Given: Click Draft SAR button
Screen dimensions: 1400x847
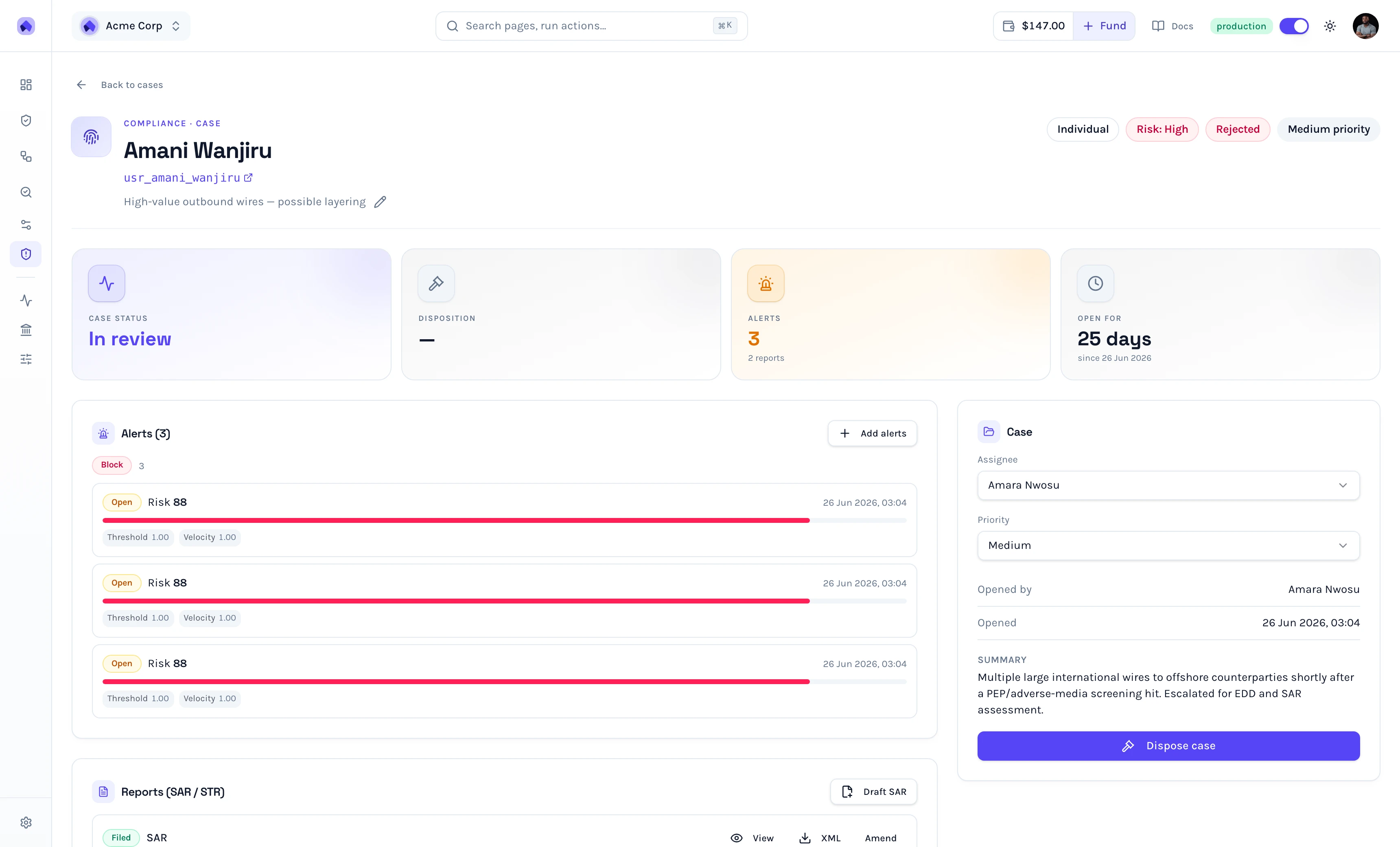Looking at the screenshot, I should (x=873, y=791).
